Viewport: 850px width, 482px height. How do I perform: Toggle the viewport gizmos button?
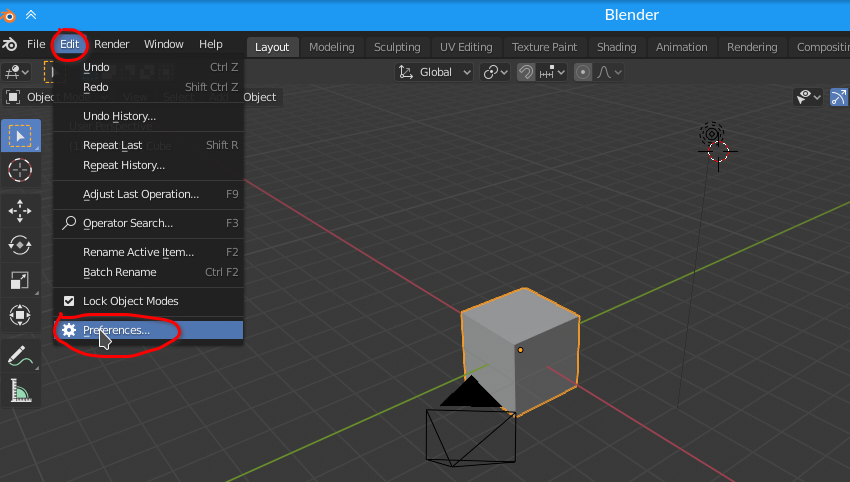840,97
